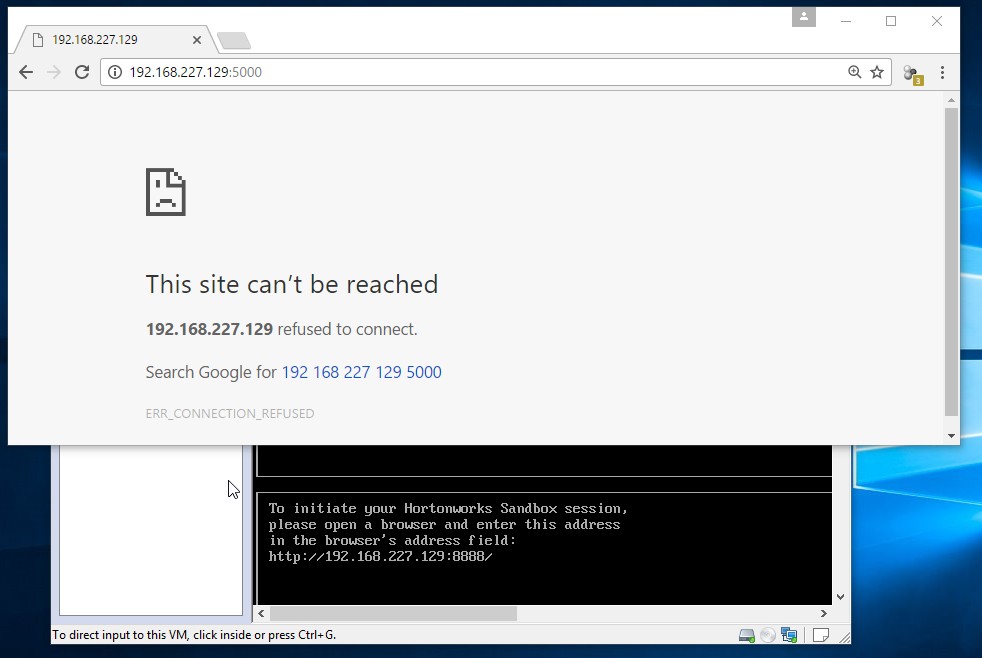Close the Chrome window
The width and height of the screenshot is (982, 658).
pos(936,21)
